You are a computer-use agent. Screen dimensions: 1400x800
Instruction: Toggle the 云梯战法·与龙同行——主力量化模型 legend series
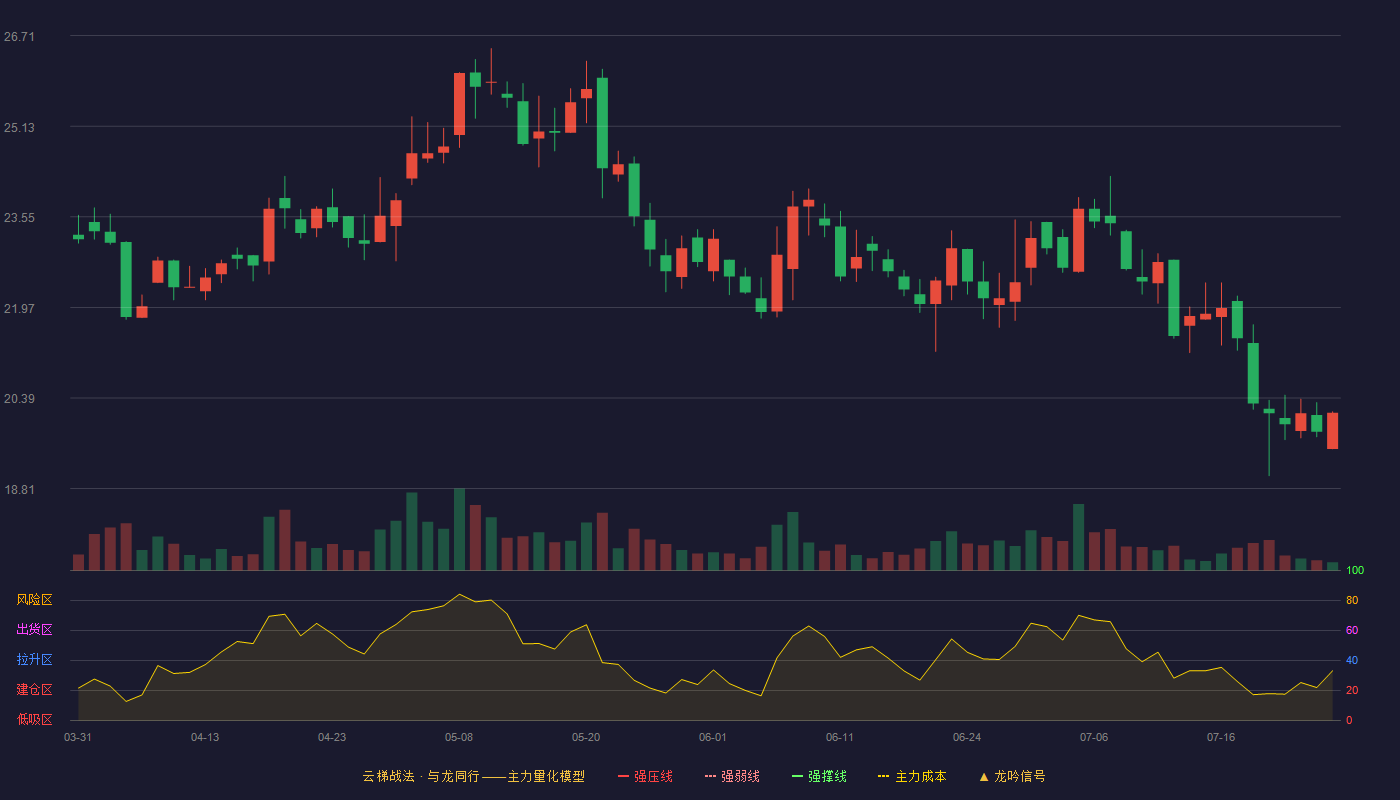point(473,776)
